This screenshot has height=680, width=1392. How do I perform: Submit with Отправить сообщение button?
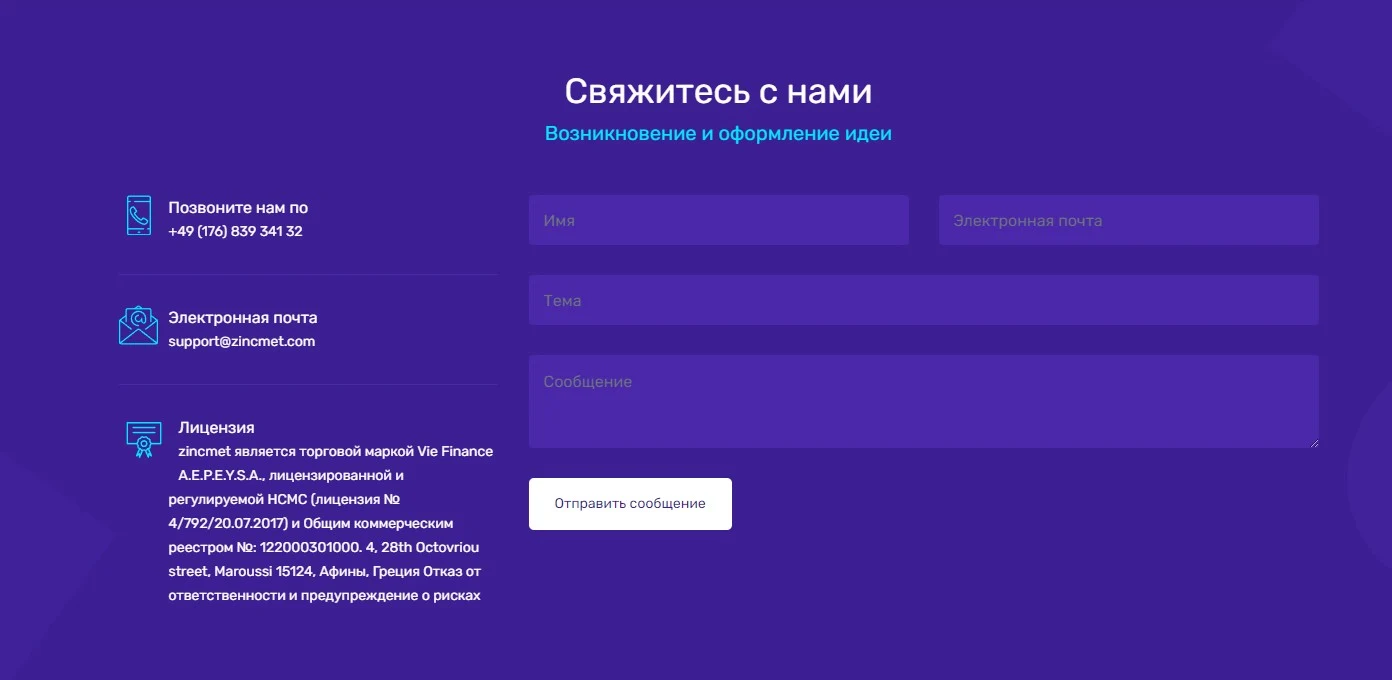click(630, 504)
